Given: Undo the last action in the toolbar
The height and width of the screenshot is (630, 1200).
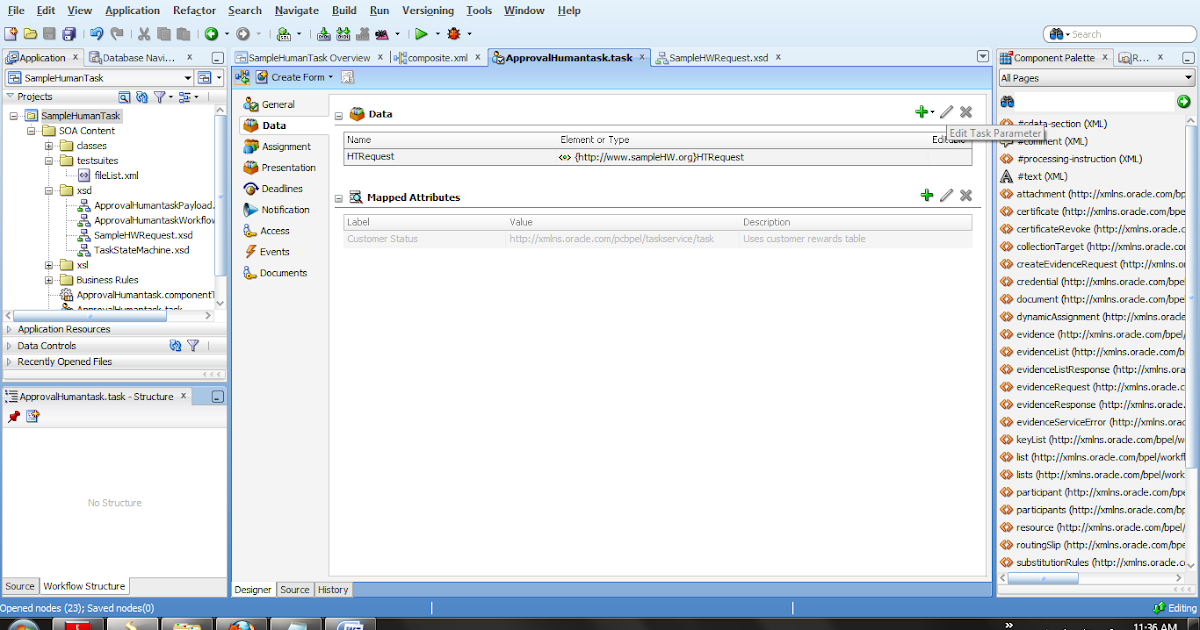Looking at the screenshot, I should pyautogui.click(x=96, y=33).
